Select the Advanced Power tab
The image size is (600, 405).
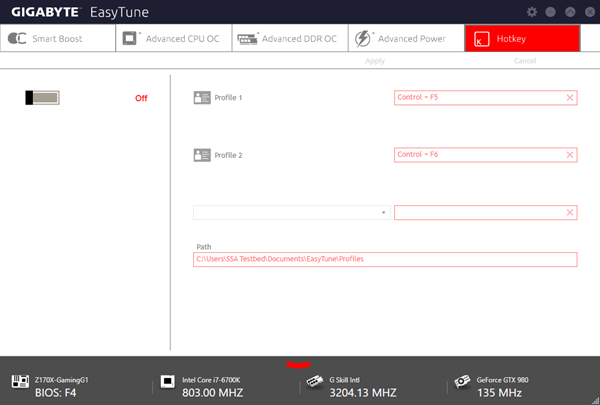[406, 38]
